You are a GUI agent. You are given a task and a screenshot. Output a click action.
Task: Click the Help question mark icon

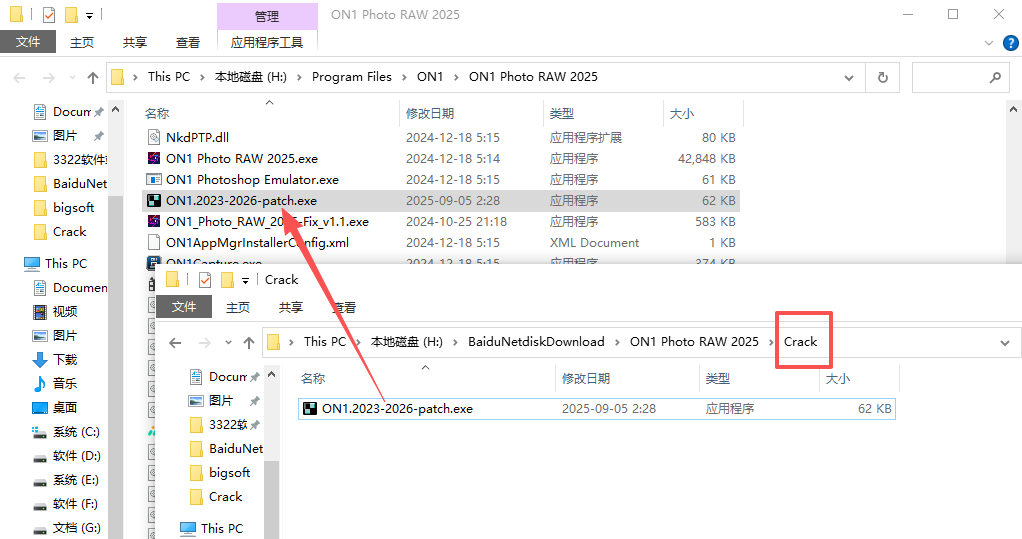click(x=1010, y=43)
